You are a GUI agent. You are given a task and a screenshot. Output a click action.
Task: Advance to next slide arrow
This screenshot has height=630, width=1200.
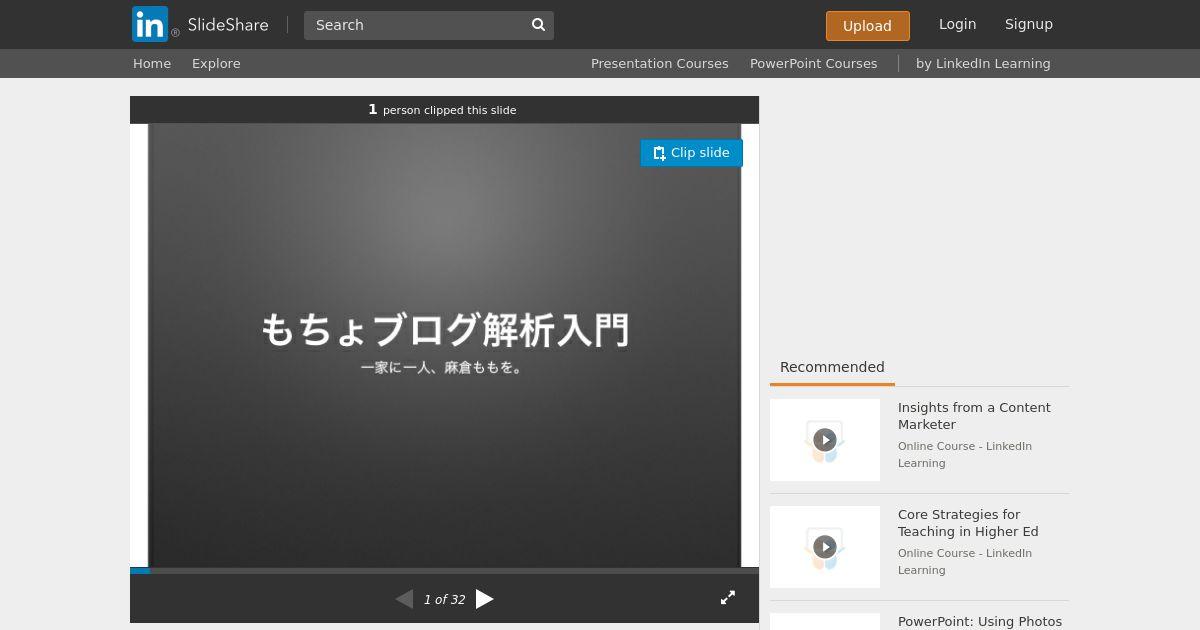tap(485, 599)
